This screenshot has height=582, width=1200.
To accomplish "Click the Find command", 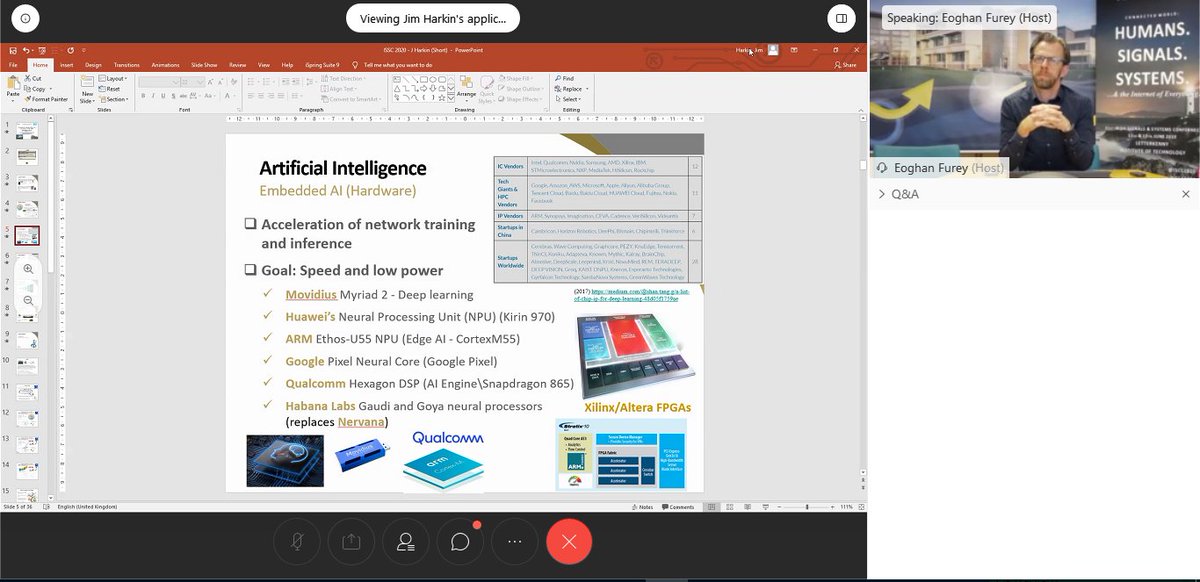I will coord(564,78).
